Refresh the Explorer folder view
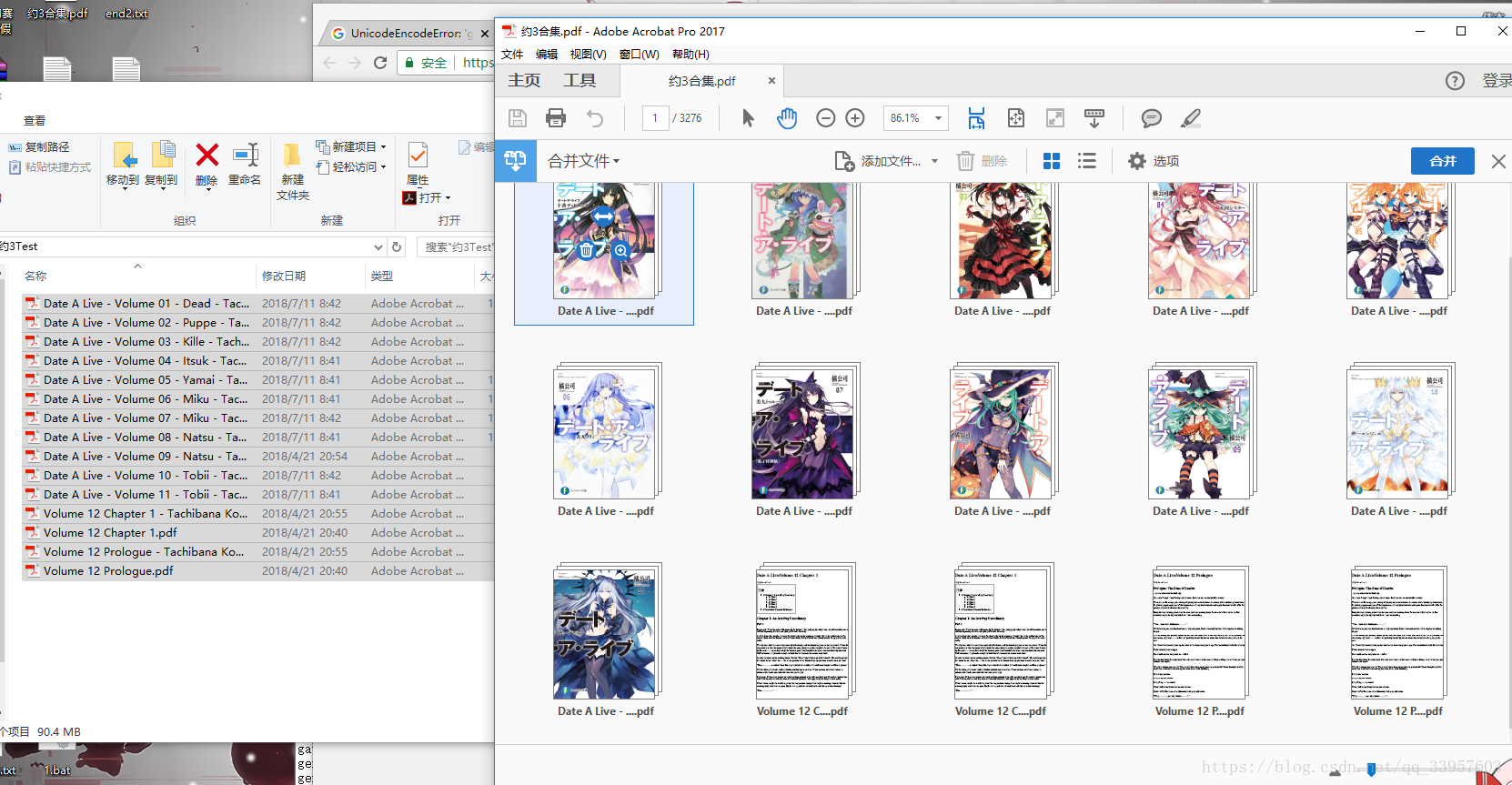Screen dimensions: 1512x785 coord(397,247)
